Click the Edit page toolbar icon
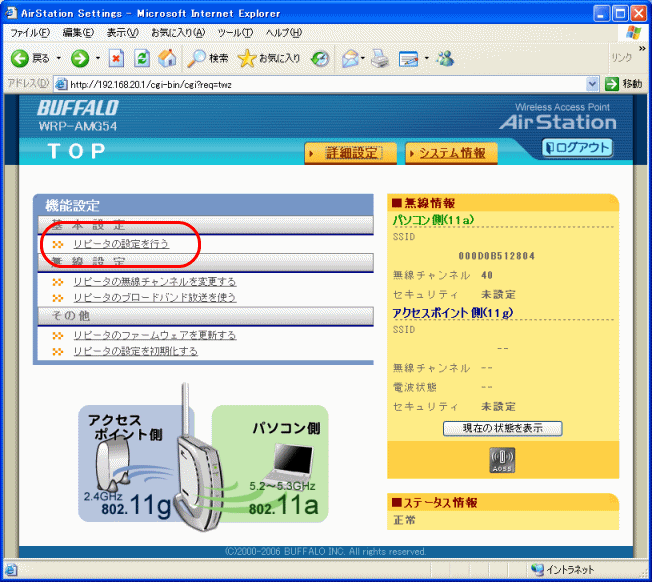The image size is (652, 582). click(408, 59)
